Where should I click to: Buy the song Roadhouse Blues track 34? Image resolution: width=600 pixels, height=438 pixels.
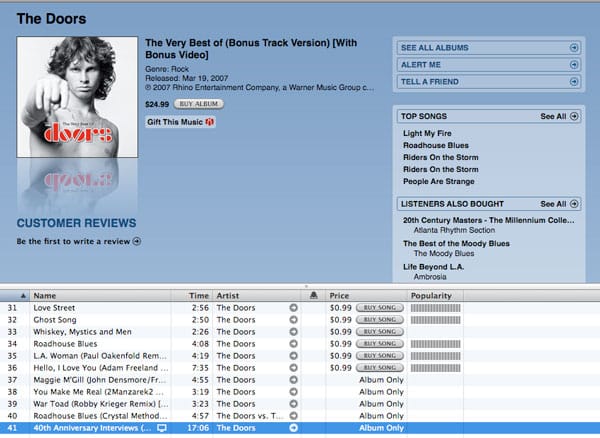coord(380,344)
